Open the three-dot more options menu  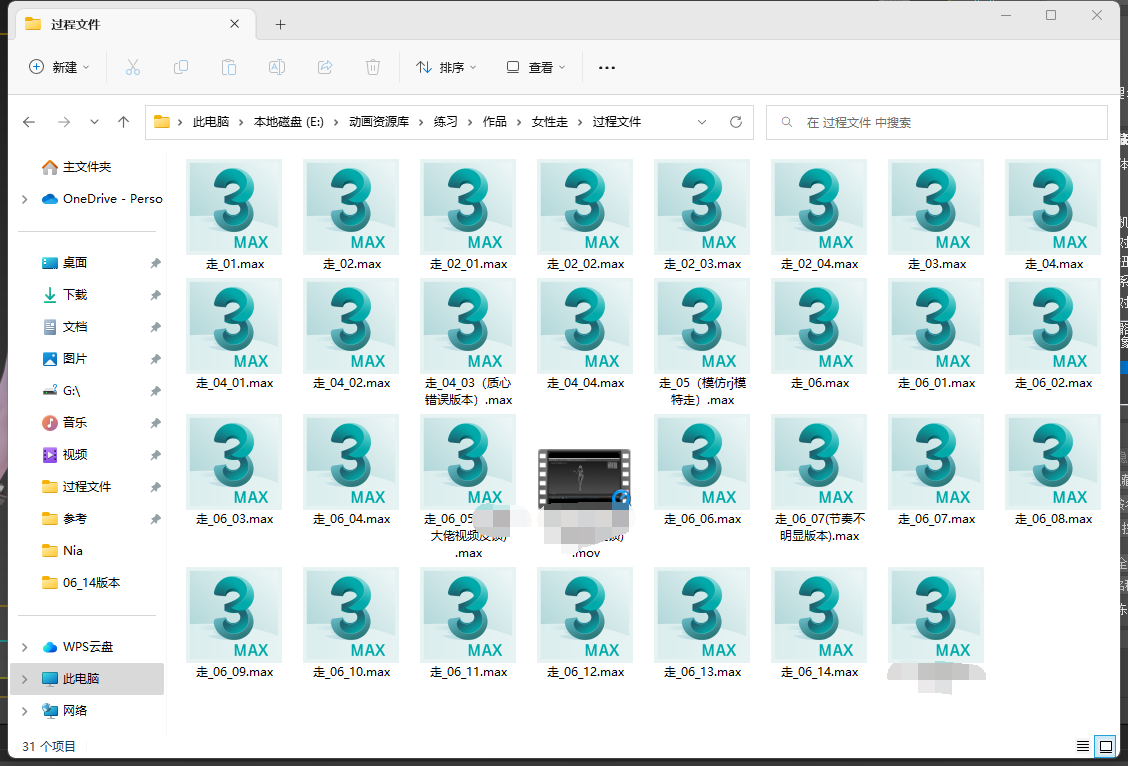tap(606, 68)
